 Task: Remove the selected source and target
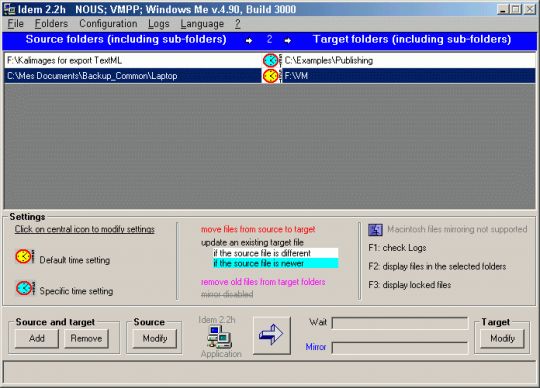pos(86,338)
